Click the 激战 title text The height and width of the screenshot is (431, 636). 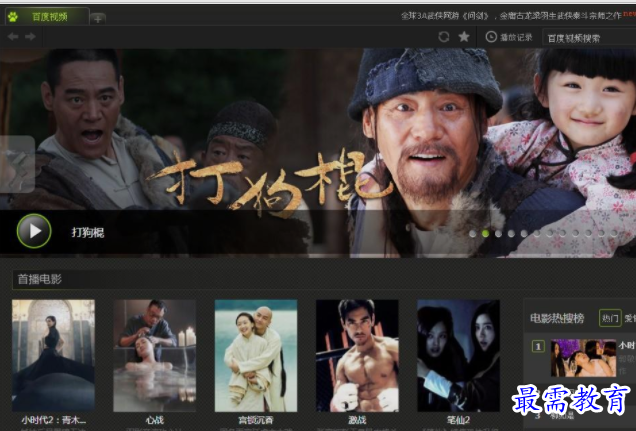coord(357,420)
